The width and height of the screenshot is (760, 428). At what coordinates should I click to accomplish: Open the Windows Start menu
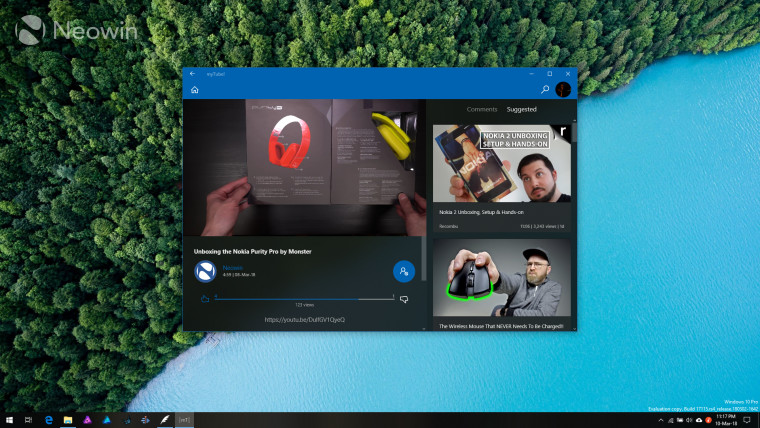(x=9, y=420)
